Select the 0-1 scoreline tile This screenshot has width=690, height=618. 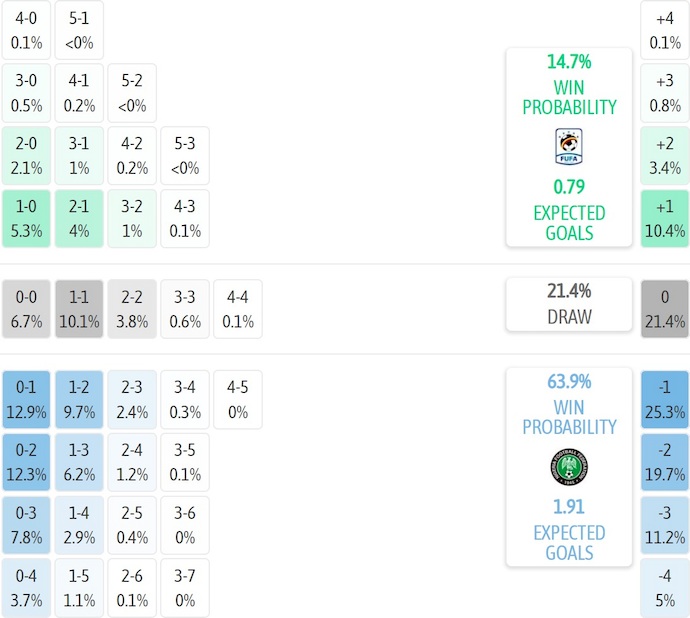(x=26, y=398)
